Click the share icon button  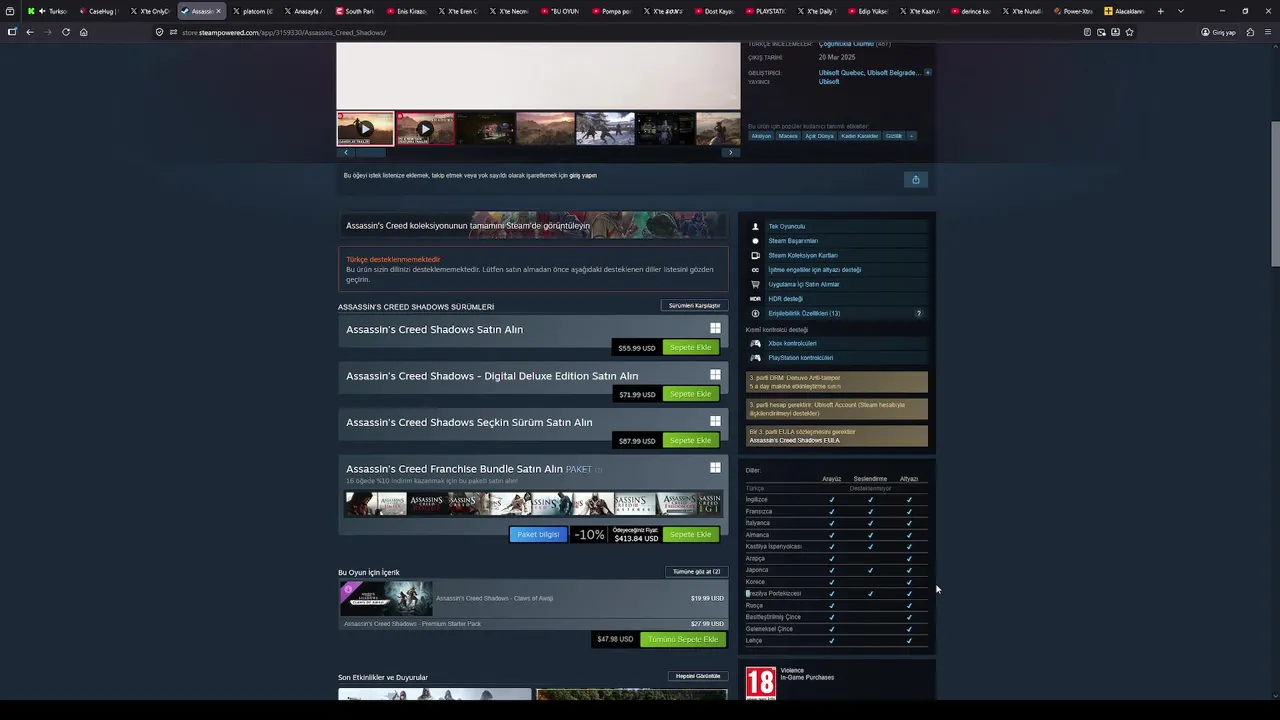pyautogui.click(x=915, y=179)
